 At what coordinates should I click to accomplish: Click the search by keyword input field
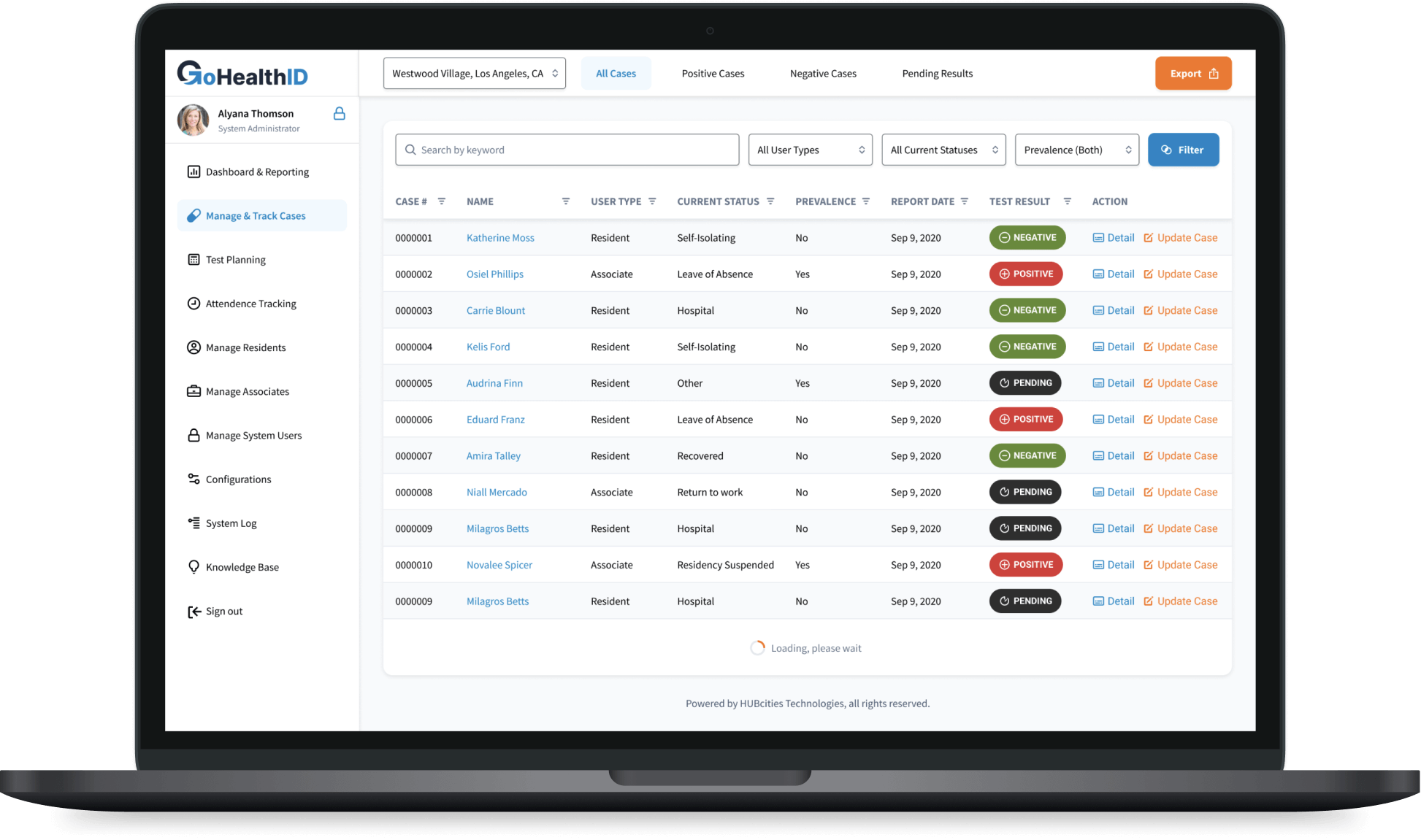click(x=569, y=150)
